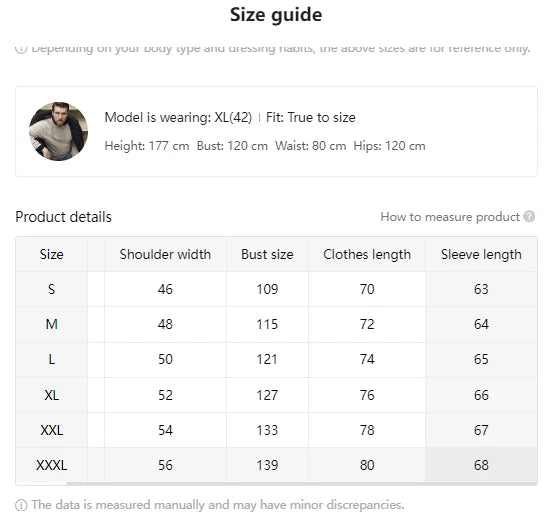This screenshot has height=516, width=551.
Task: Select the Bust size column header
Action: (x=267, y=254)
